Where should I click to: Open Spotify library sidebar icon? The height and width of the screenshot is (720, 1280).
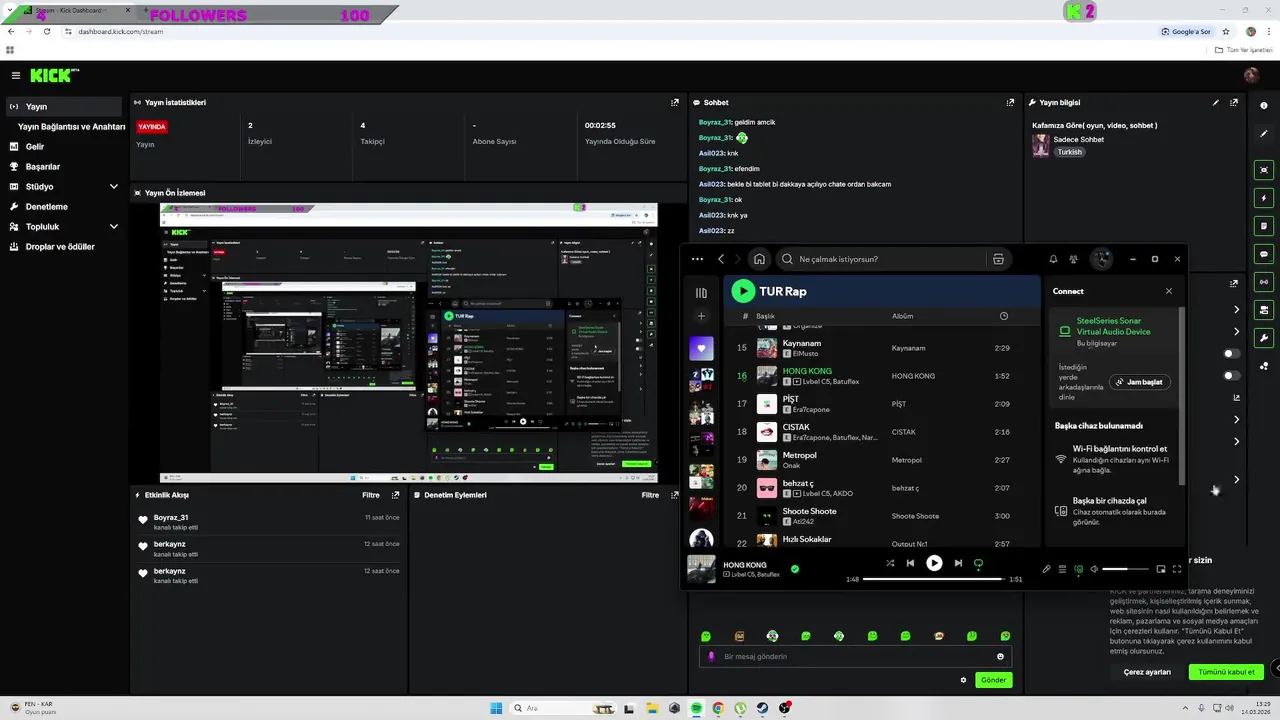[x=701, y=293]
